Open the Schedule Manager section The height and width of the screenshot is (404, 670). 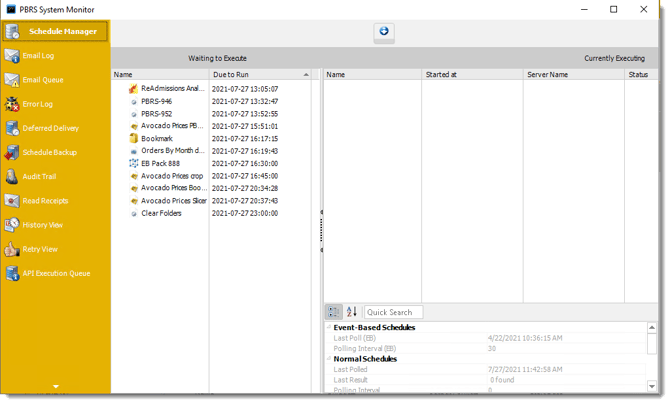pyautogui.click(x=55, y=32)
